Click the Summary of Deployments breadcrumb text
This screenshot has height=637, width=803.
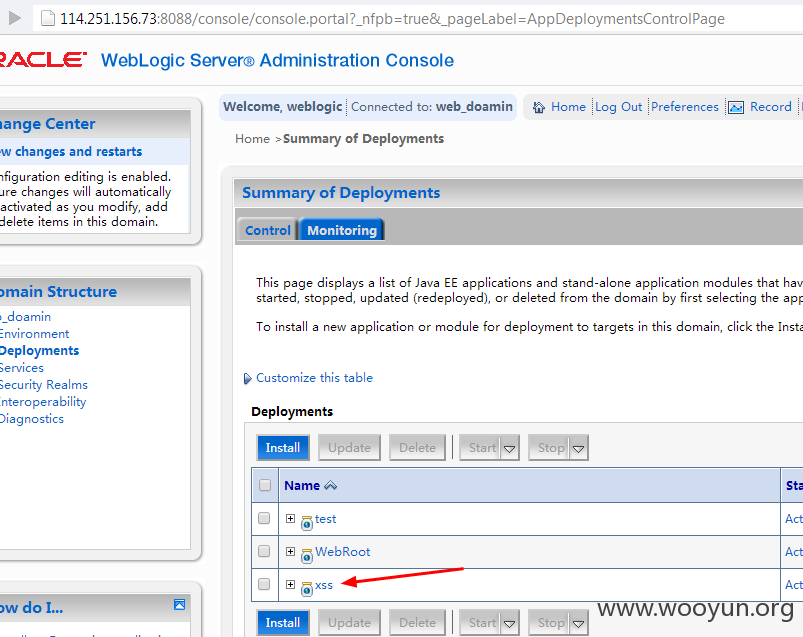tap(363, 139)
